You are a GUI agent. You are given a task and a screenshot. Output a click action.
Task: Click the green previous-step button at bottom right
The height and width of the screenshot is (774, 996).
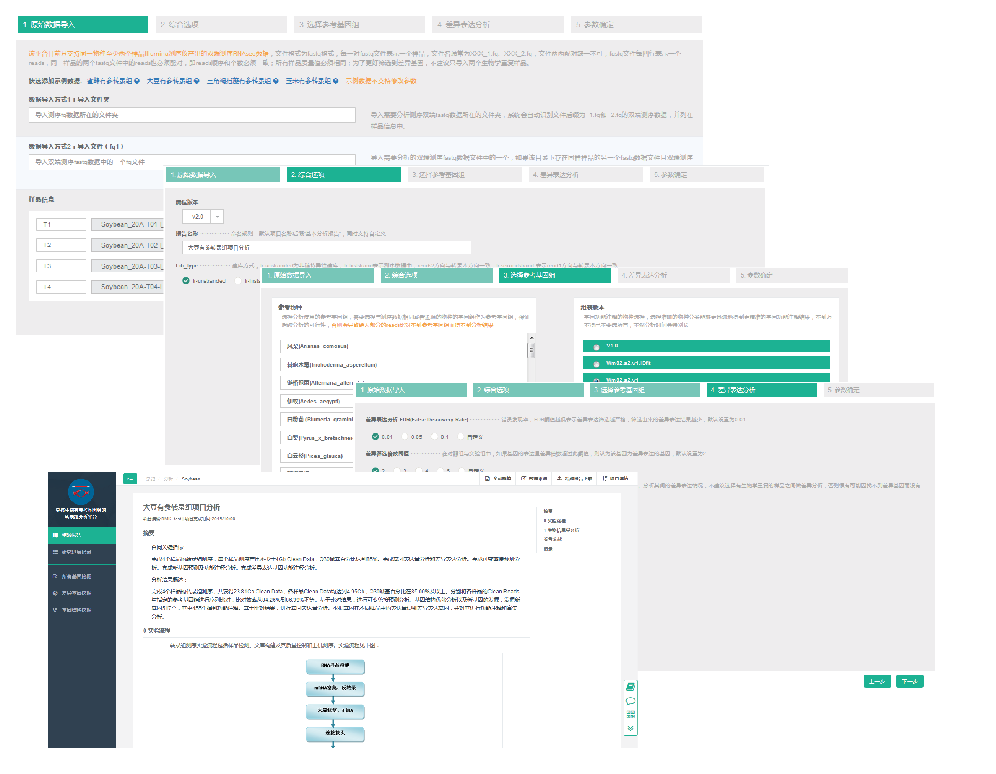[x=877, y=681]
